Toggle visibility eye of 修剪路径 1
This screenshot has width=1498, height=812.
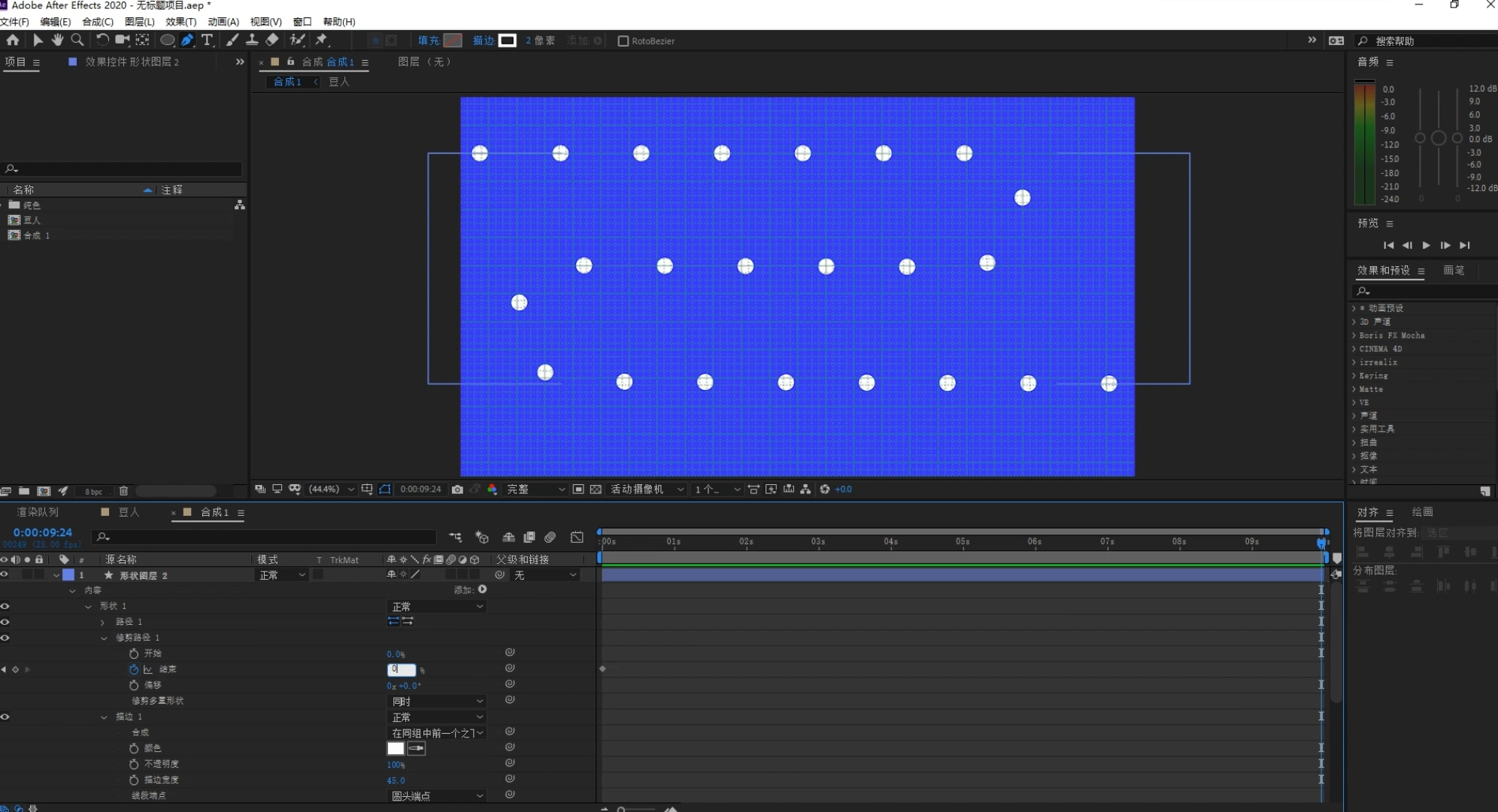tap(5, 638)
